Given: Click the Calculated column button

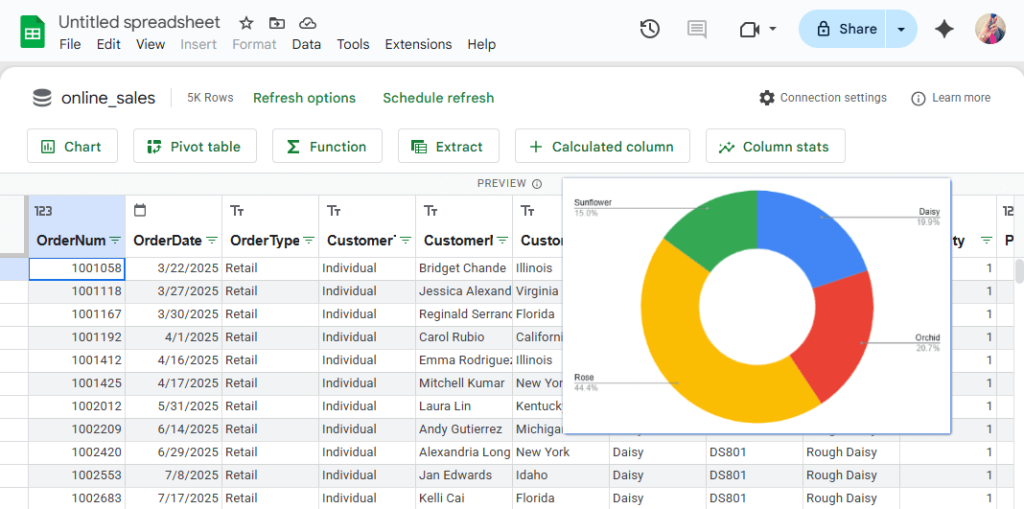Looking at the screenshot, I should (x=602, y=146).
